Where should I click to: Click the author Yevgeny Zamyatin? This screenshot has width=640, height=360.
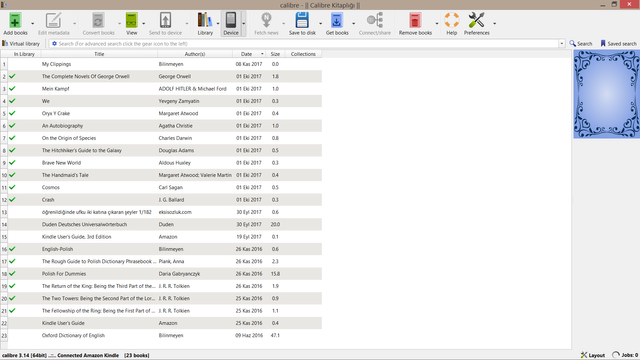pos(179,101)
